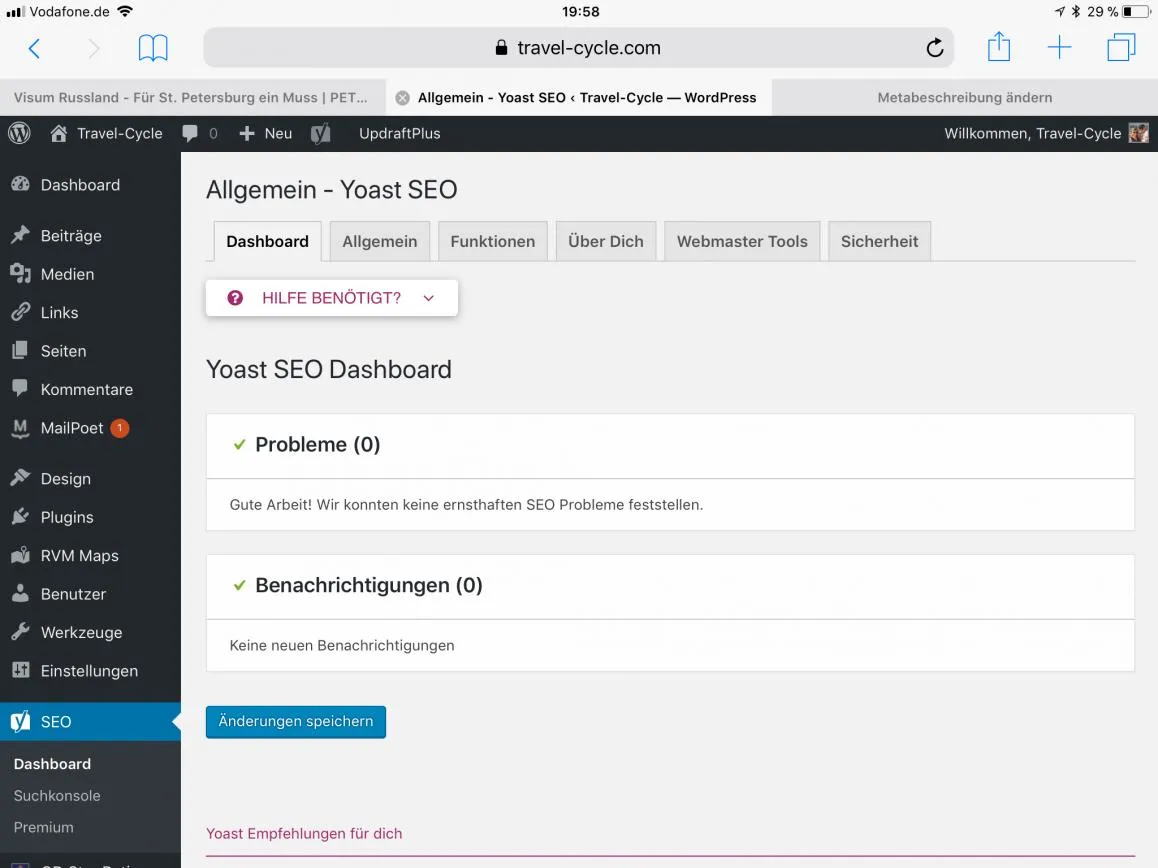The width and height of the screenshot is (1158, 868).
Task: Tap Safari back arrow
Action: (x=34, y=49)
